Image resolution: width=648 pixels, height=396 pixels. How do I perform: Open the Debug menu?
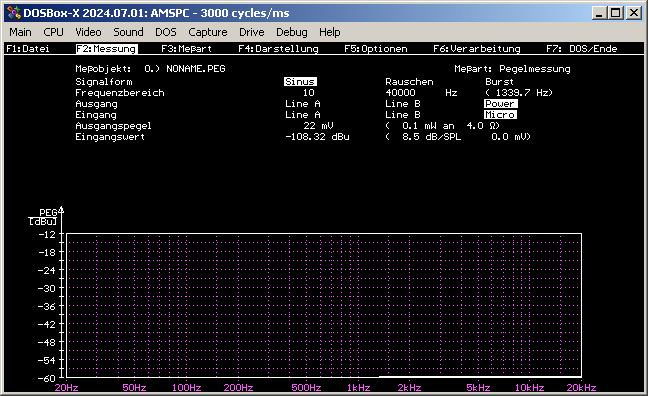291,32
